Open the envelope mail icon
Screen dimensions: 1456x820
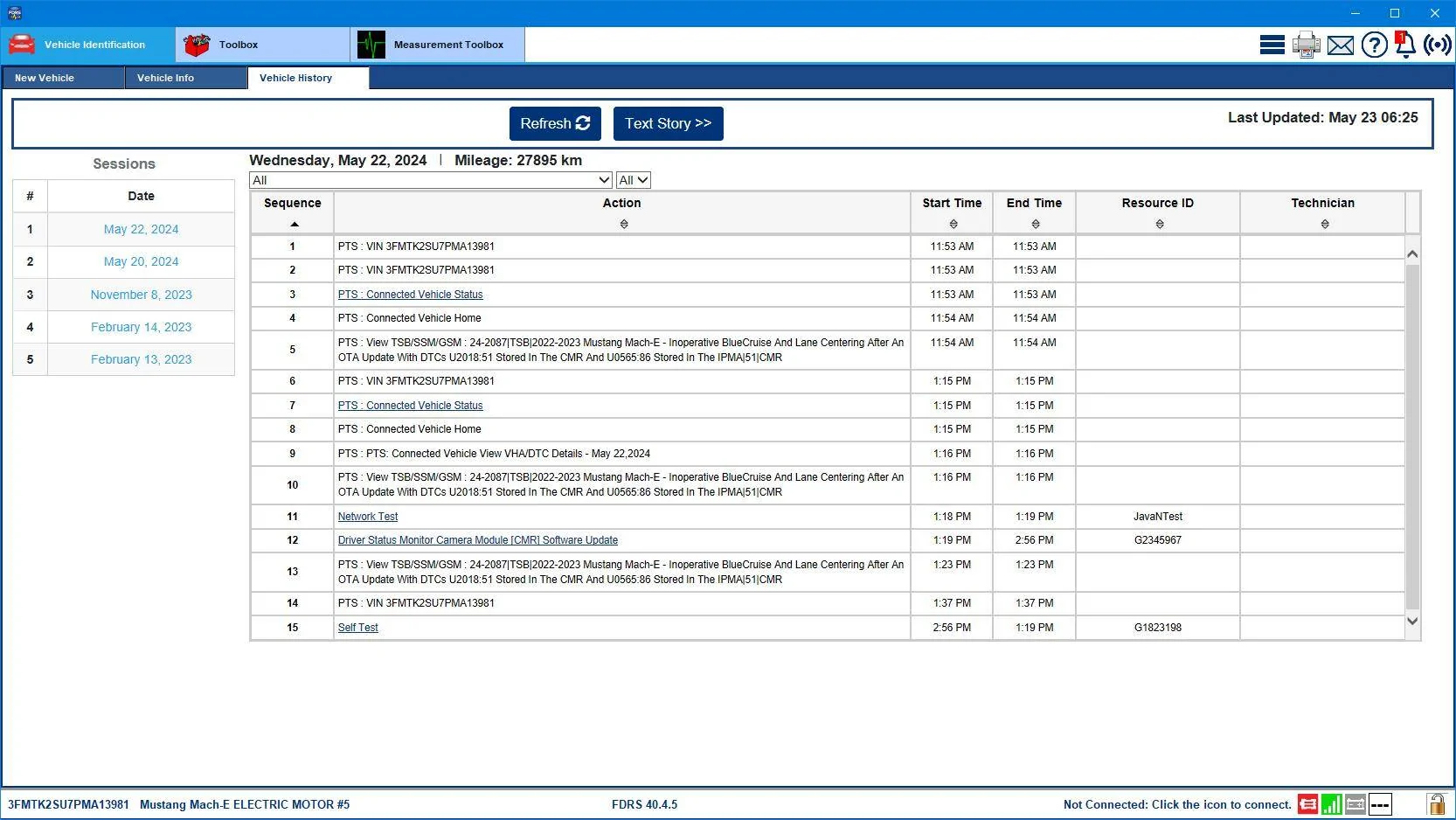click(x=1341, y=45)
